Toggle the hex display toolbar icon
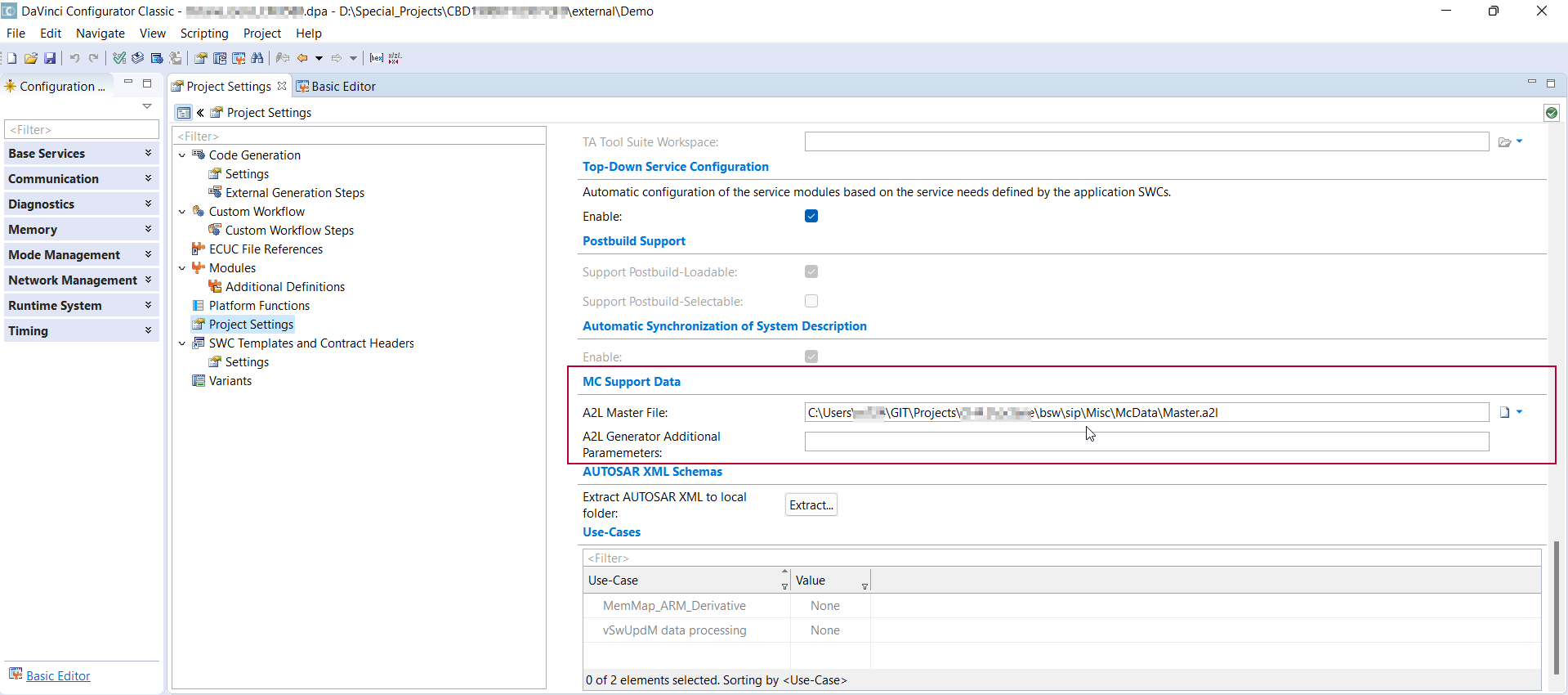Screen dimensions: 1568x695 tap(377, 58)
